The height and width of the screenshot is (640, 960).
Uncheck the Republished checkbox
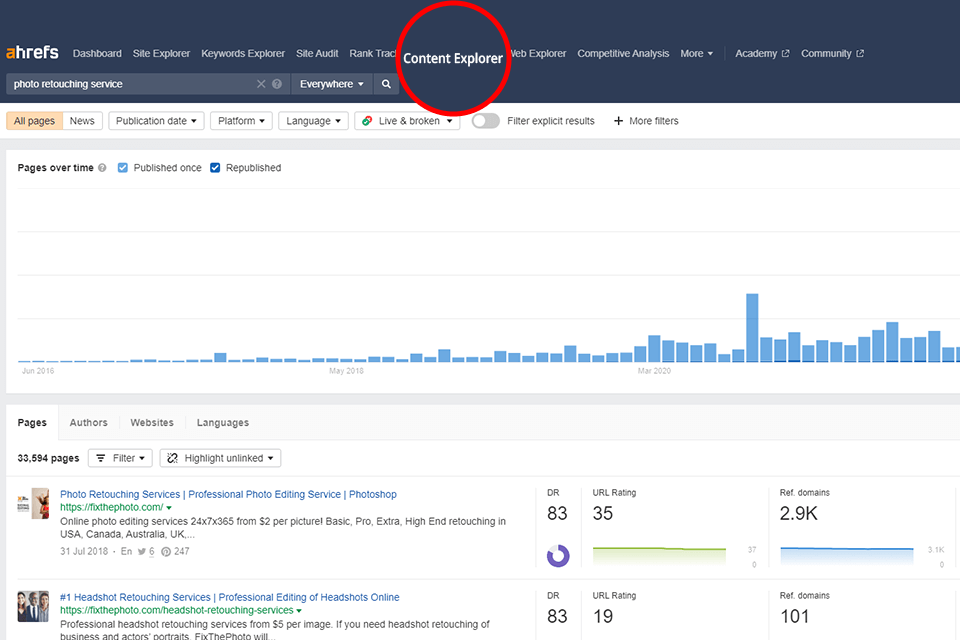point(215,168)
